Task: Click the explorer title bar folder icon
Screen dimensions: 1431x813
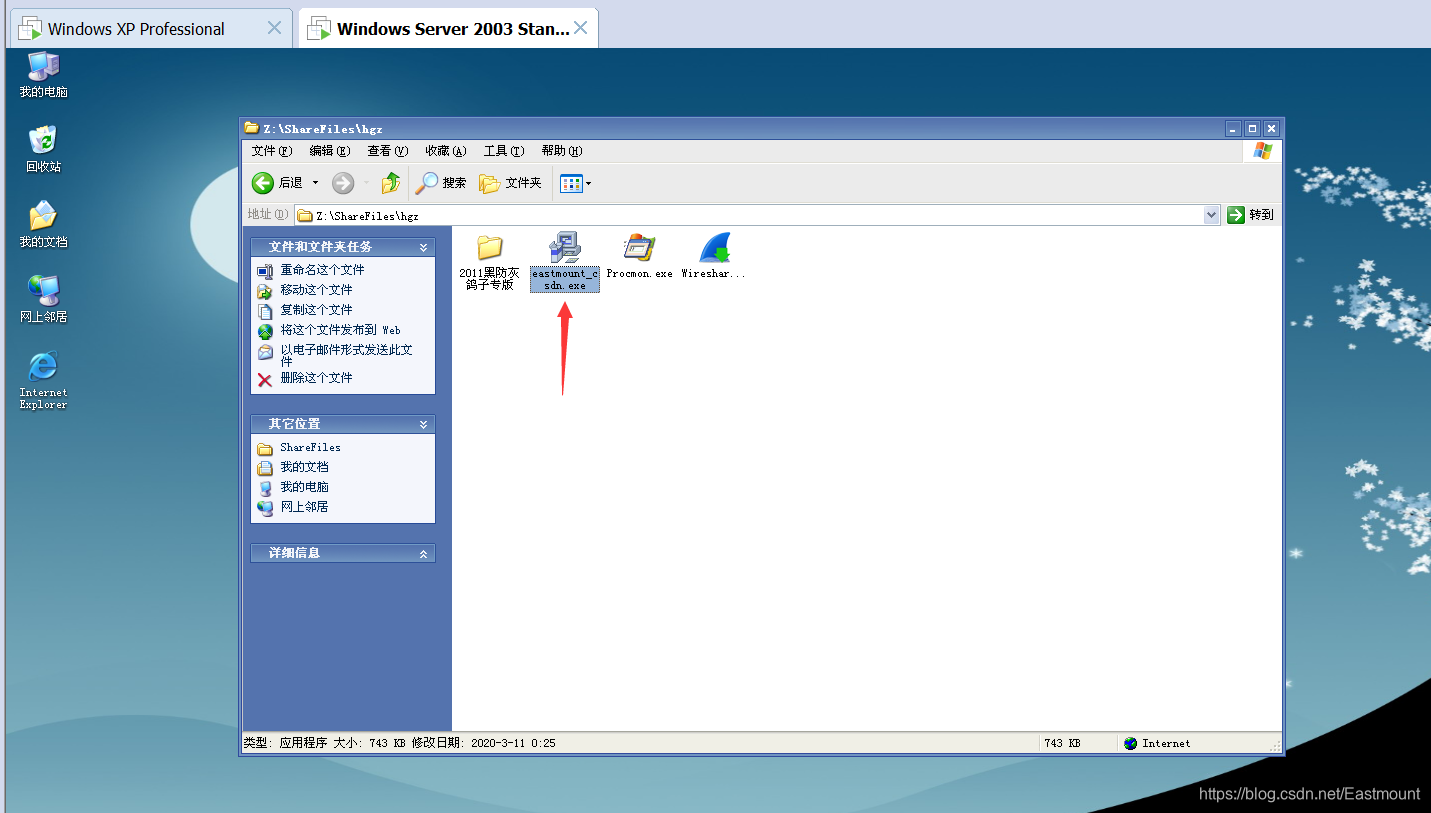Action: tap(252, 128)
